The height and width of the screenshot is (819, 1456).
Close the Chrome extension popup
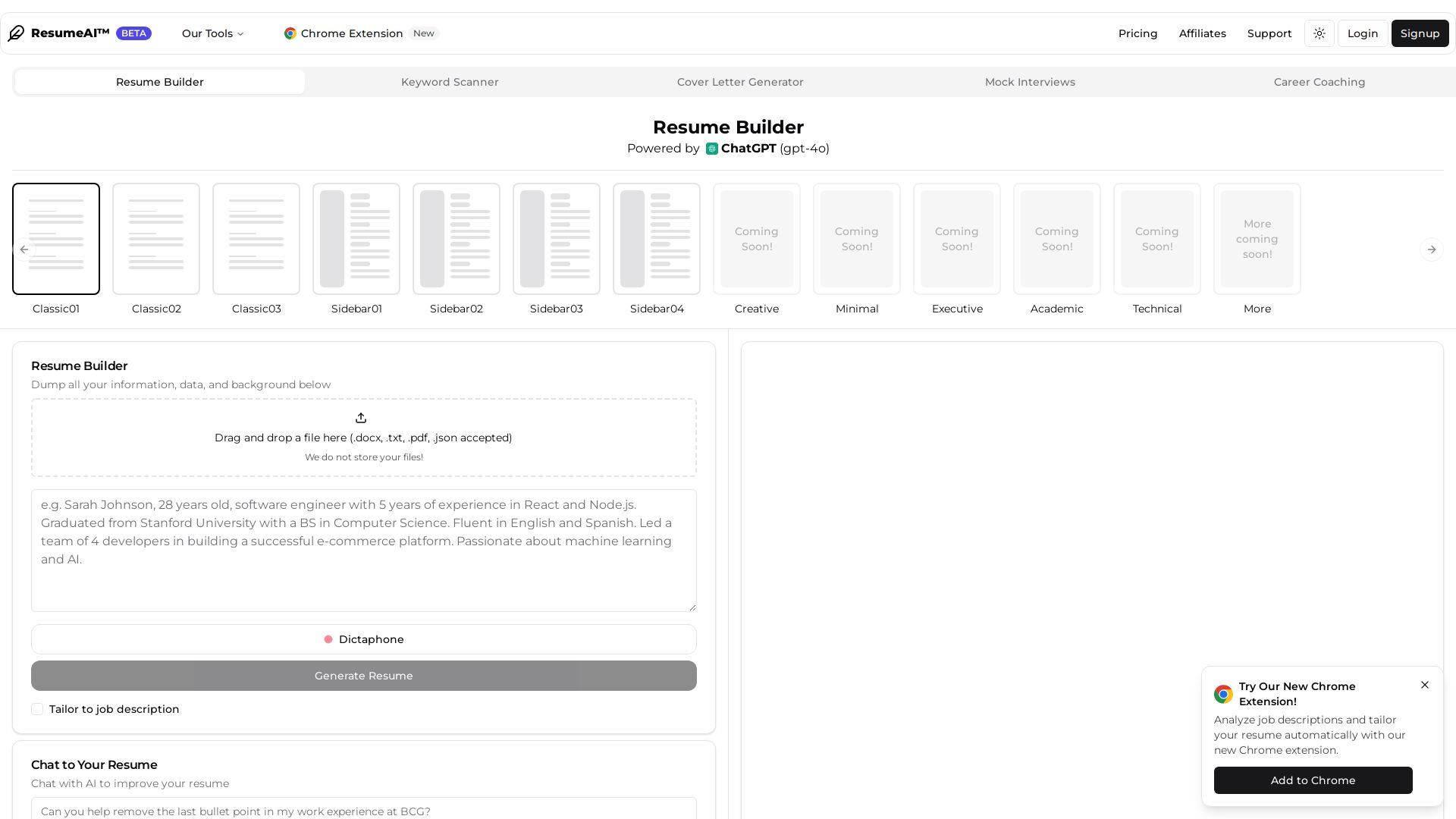pos(1425,685)
